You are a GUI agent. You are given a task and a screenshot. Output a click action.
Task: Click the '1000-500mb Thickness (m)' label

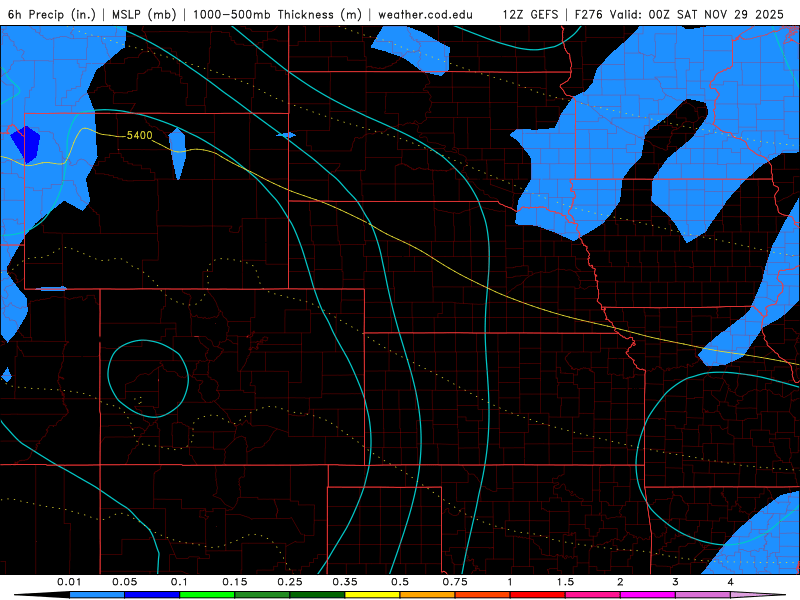[277, 14]
